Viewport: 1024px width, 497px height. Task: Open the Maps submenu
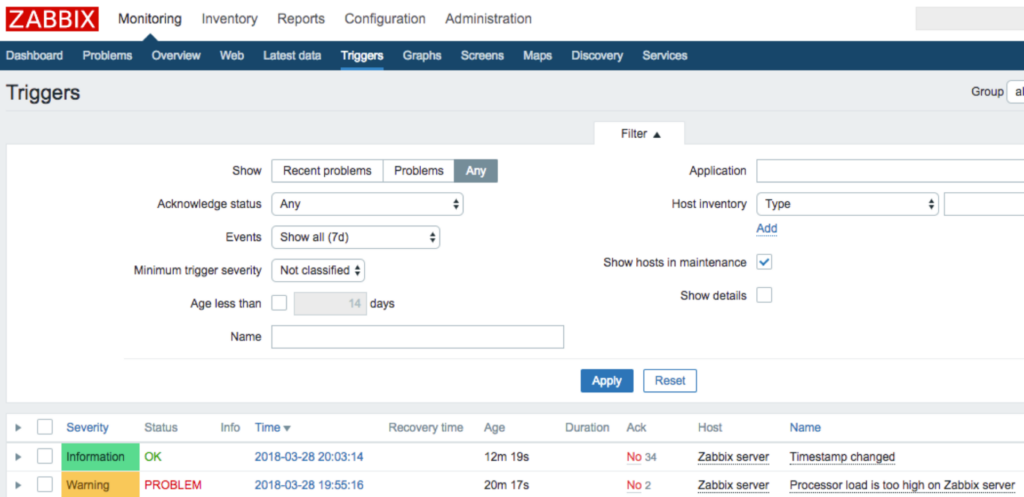pyautogui.click(x=537, y=56)
